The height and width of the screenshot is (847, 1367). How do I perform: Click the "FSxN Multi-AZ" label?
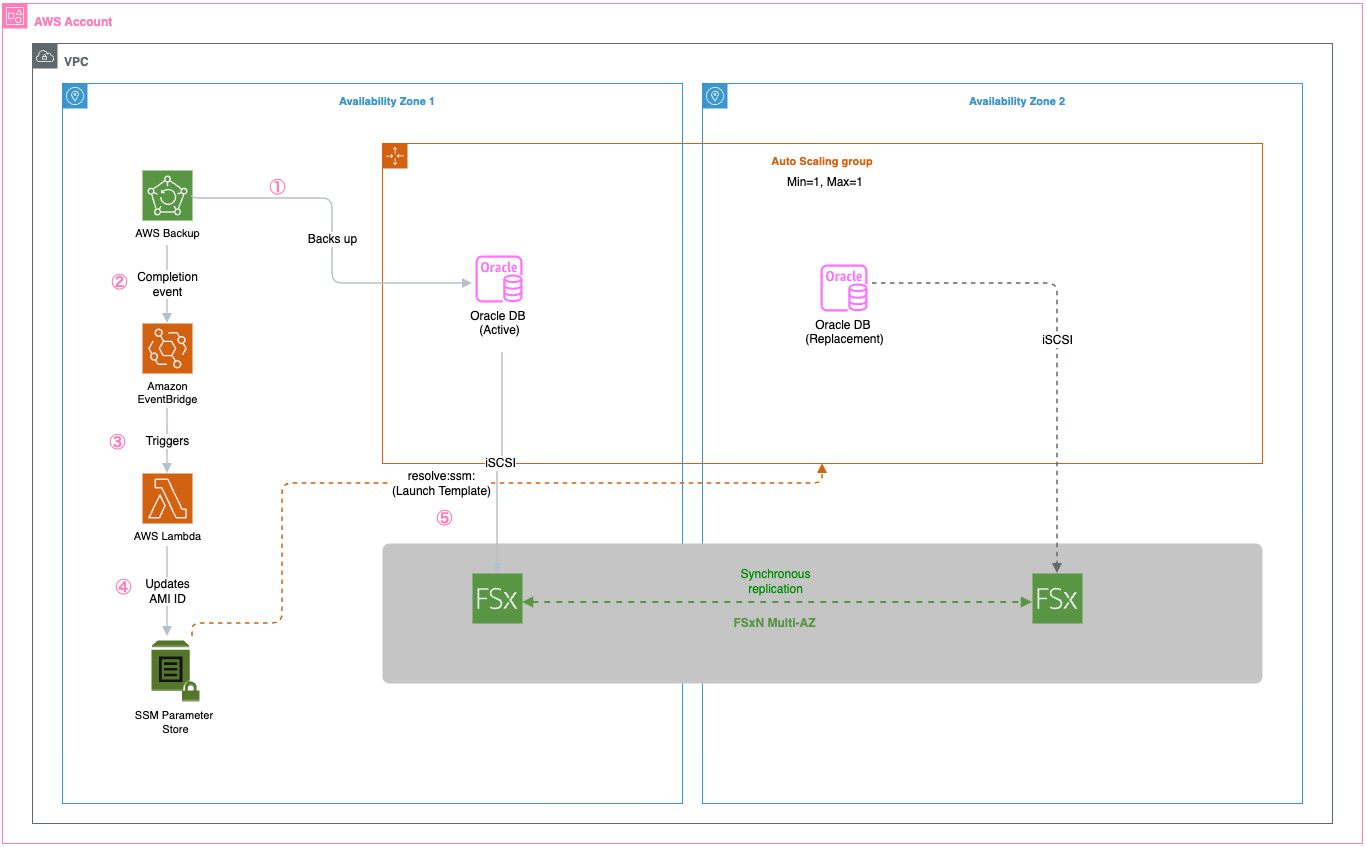tap(776, 621)
